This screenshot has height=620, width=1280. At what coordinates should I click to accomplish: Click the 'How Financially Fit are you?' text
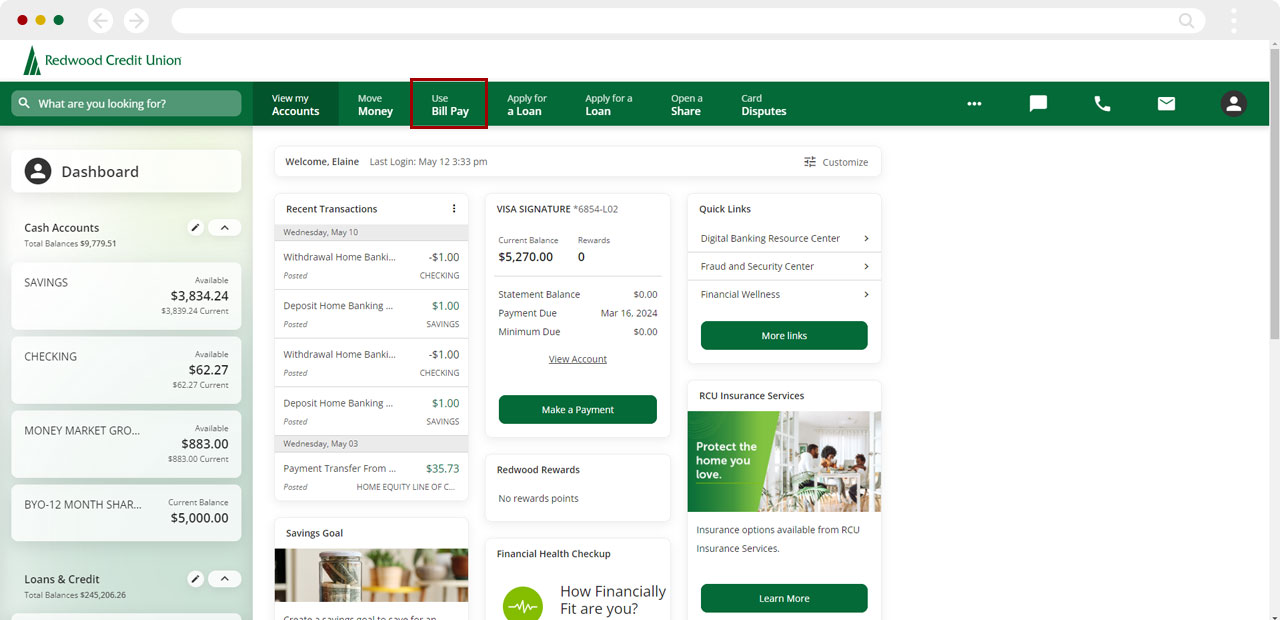pos(612,600)
